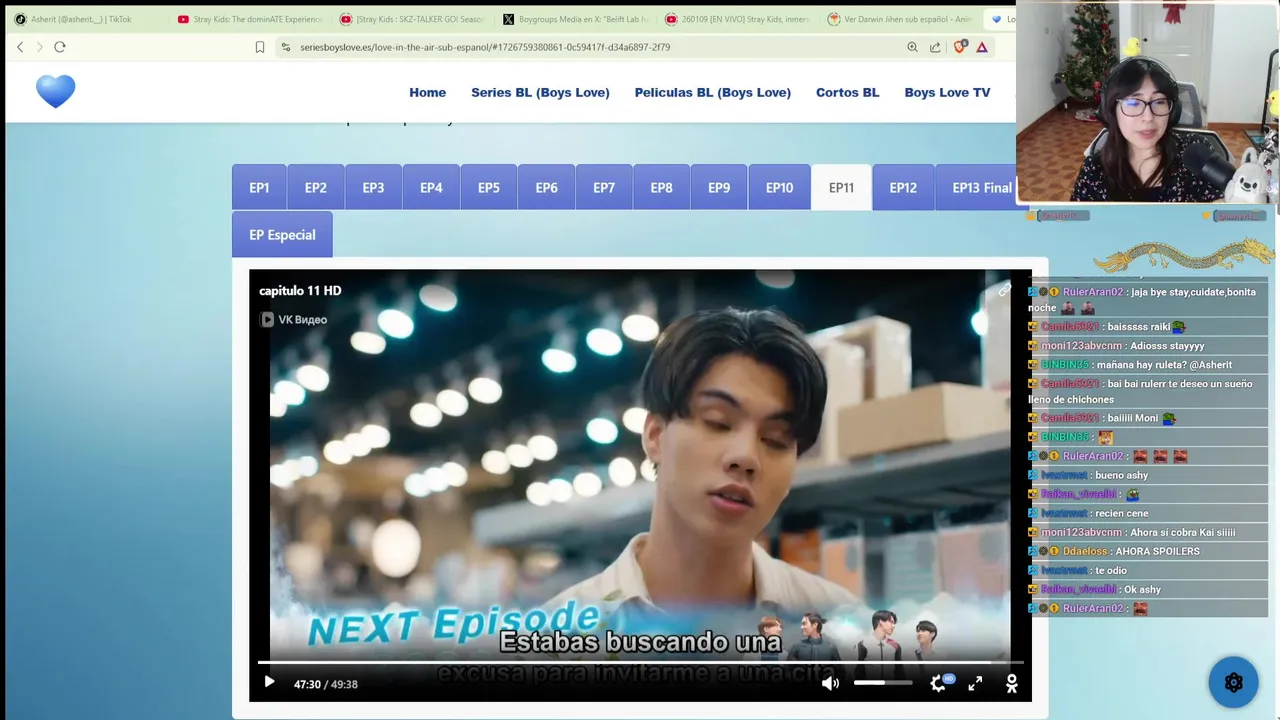Switch to Boygroups Media en X tab
Image resolution: width=1280 pixels, height=720 pixels.
(575, 19)
